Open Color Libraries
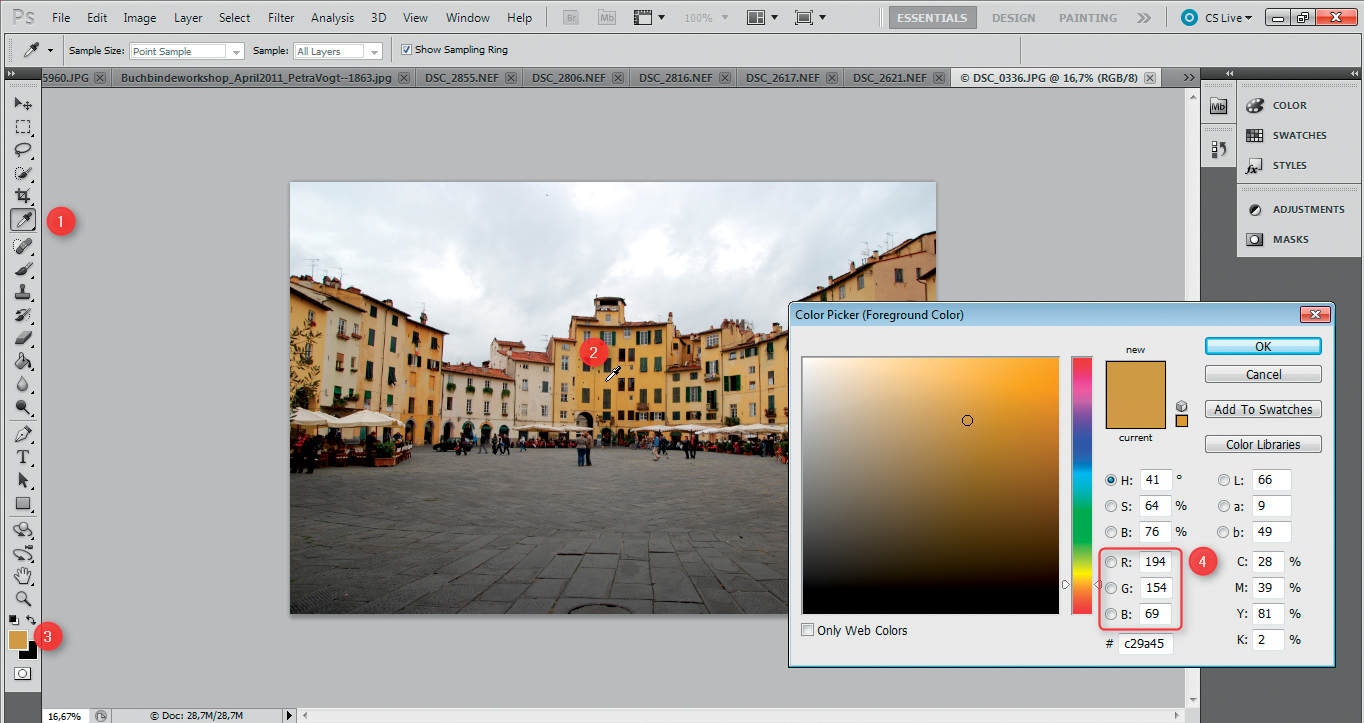The image size is (1364, 723). [1263, 444]
